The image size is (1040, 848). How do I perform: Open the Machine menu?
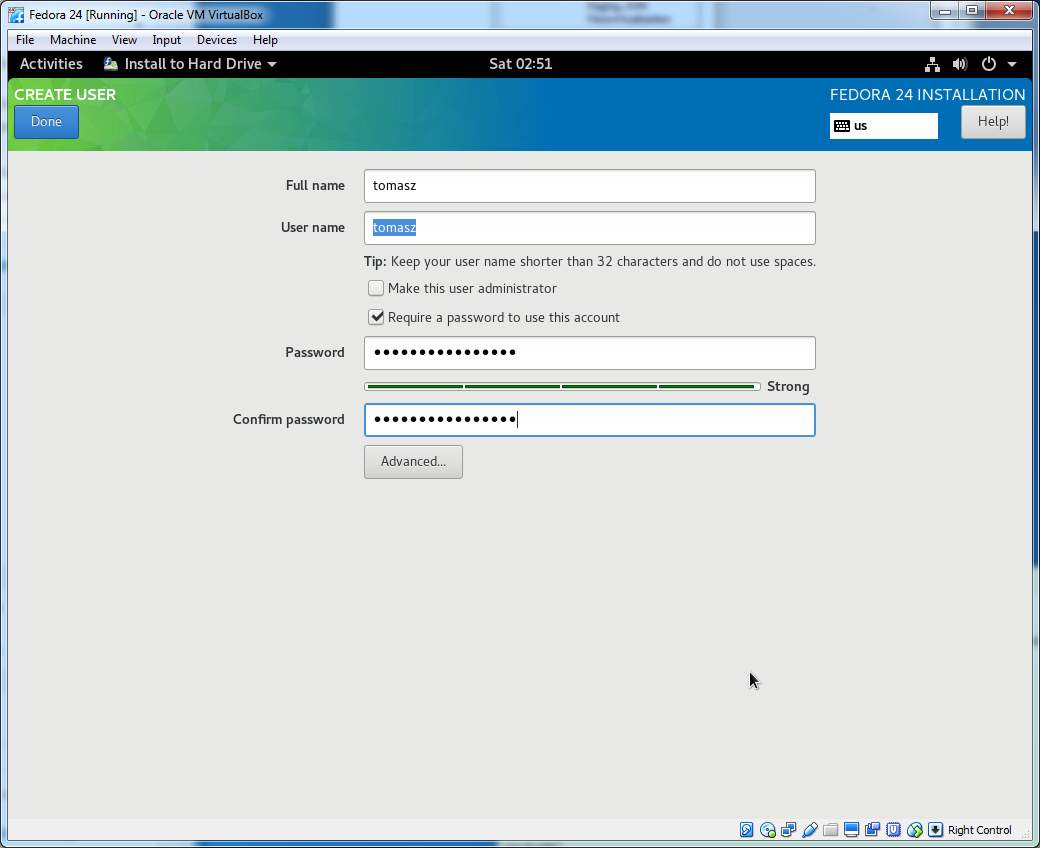click(x=73, y=40)
